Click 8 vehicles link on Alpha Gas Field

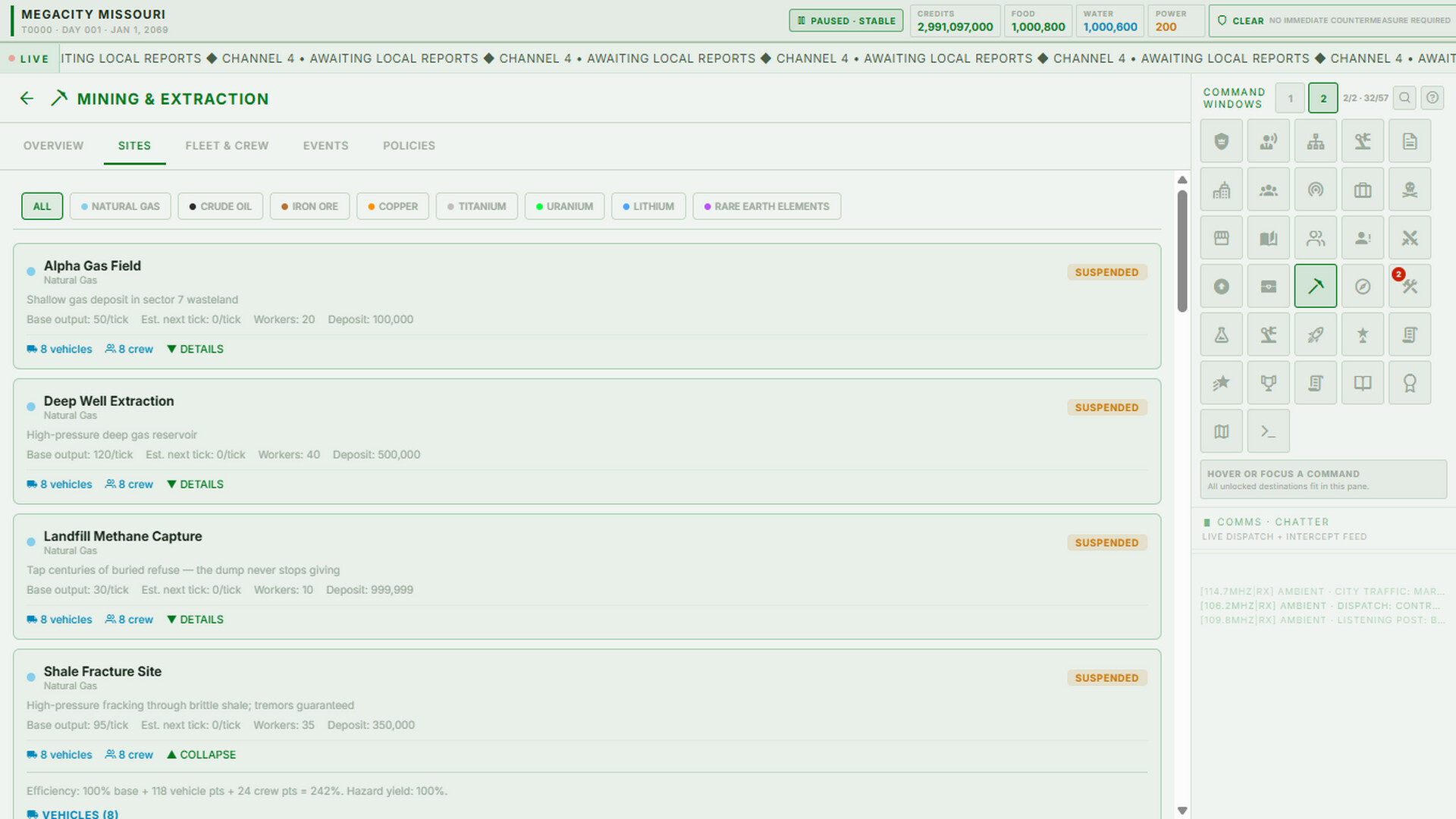(59, 349)
